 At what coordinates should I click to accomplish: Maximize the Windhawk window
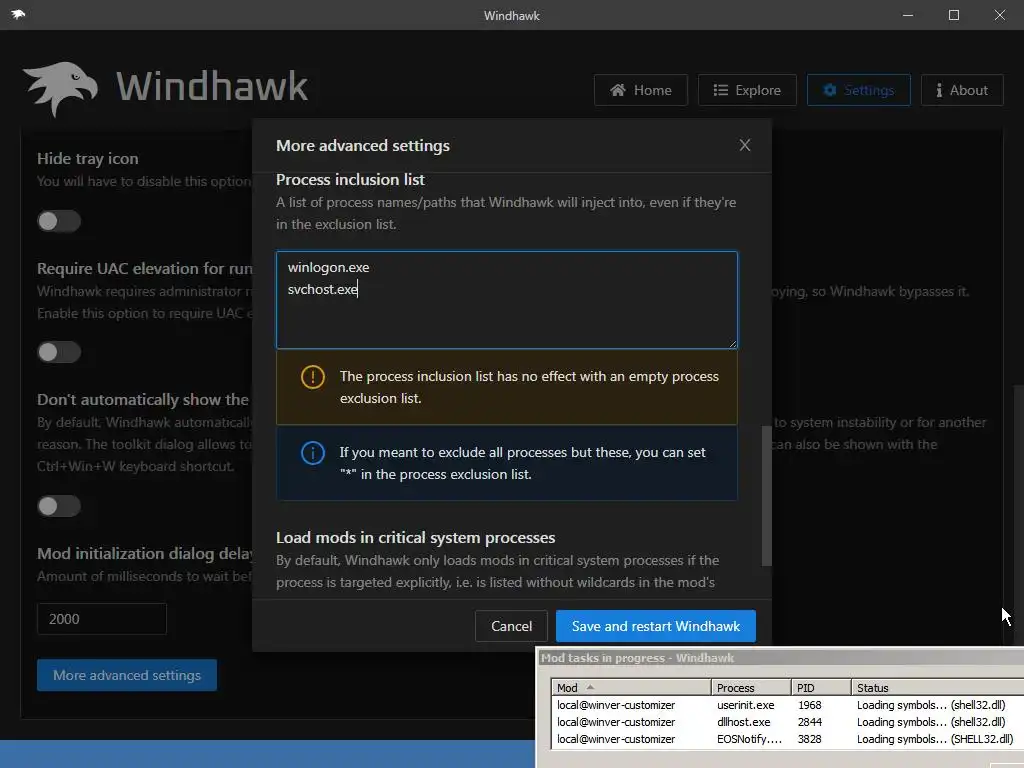click(953, 14)
